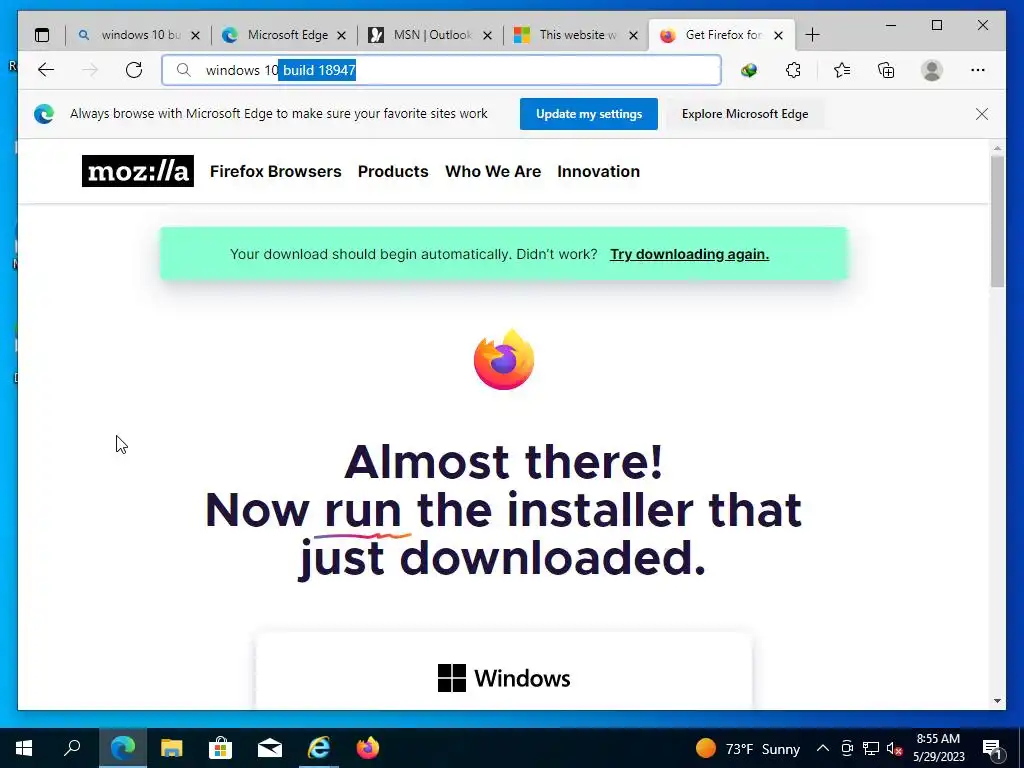
Task: Click the Edge logo in notification bar
Action: click(44, 114)
